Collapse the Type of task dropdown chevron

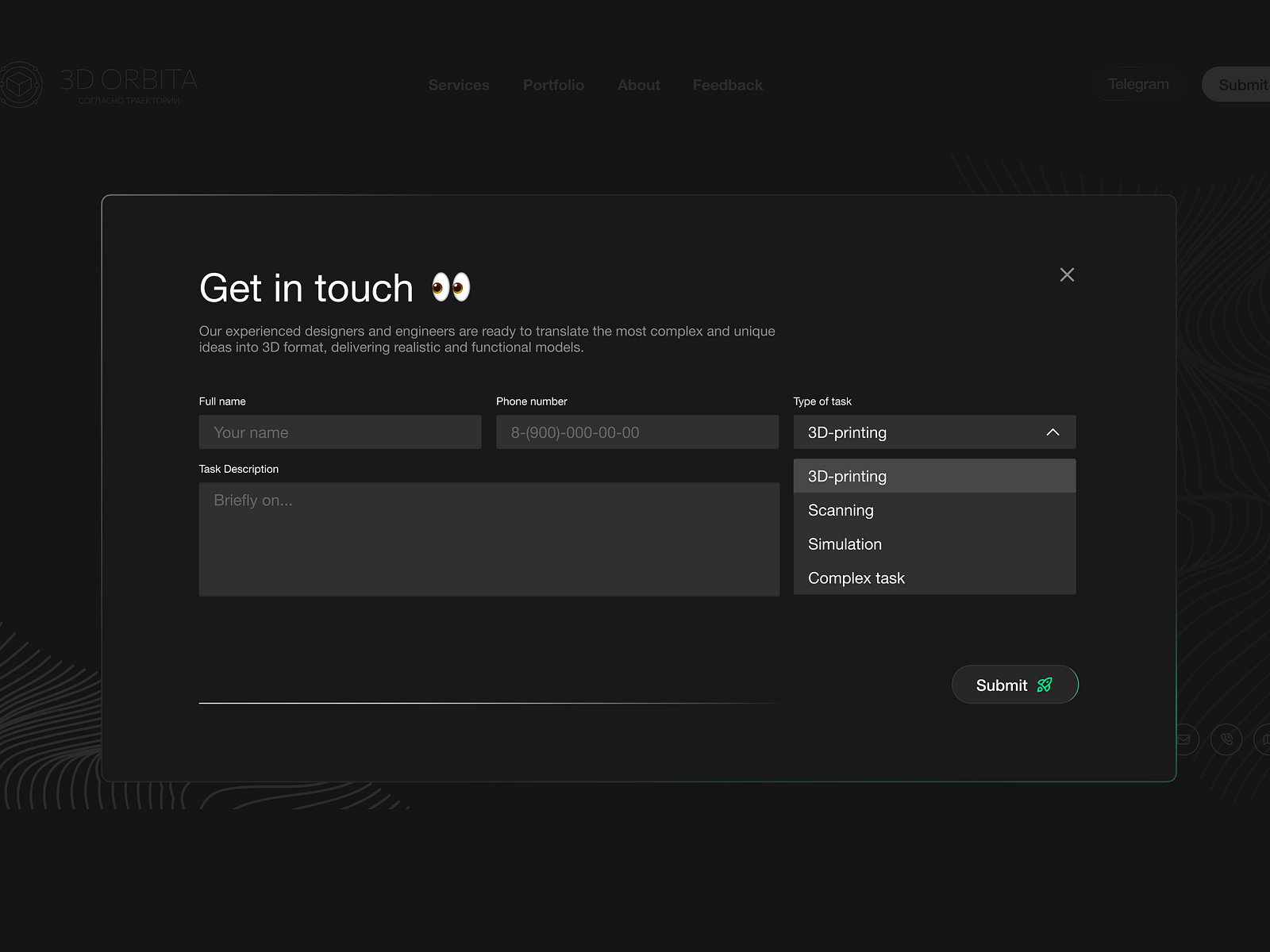coord(1053,432)
